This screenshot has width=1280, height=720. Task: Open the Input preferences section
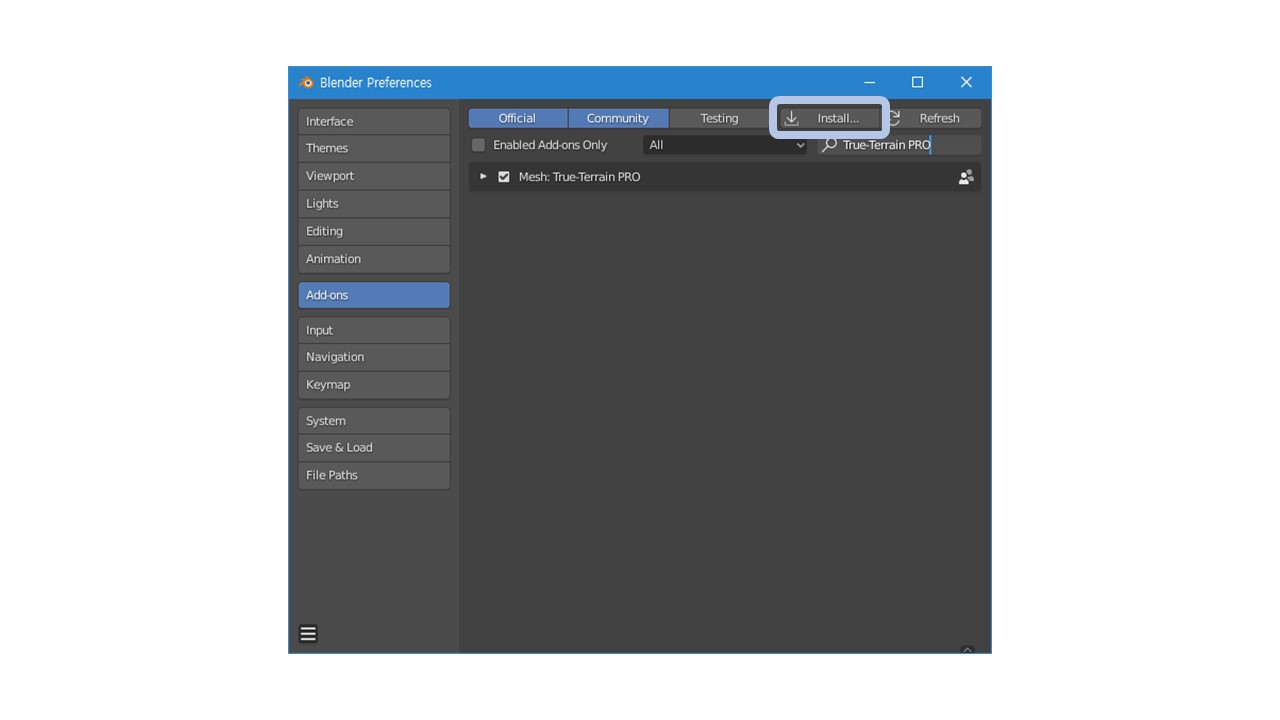(x=374, y=330)
